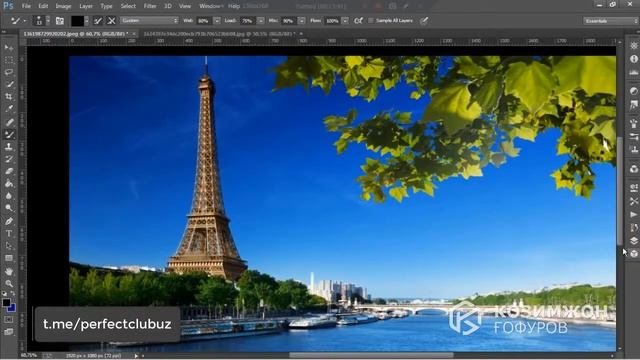Toggle Quick Mask mode
Screen dimensions: 640x360
[x=9, y=320]
